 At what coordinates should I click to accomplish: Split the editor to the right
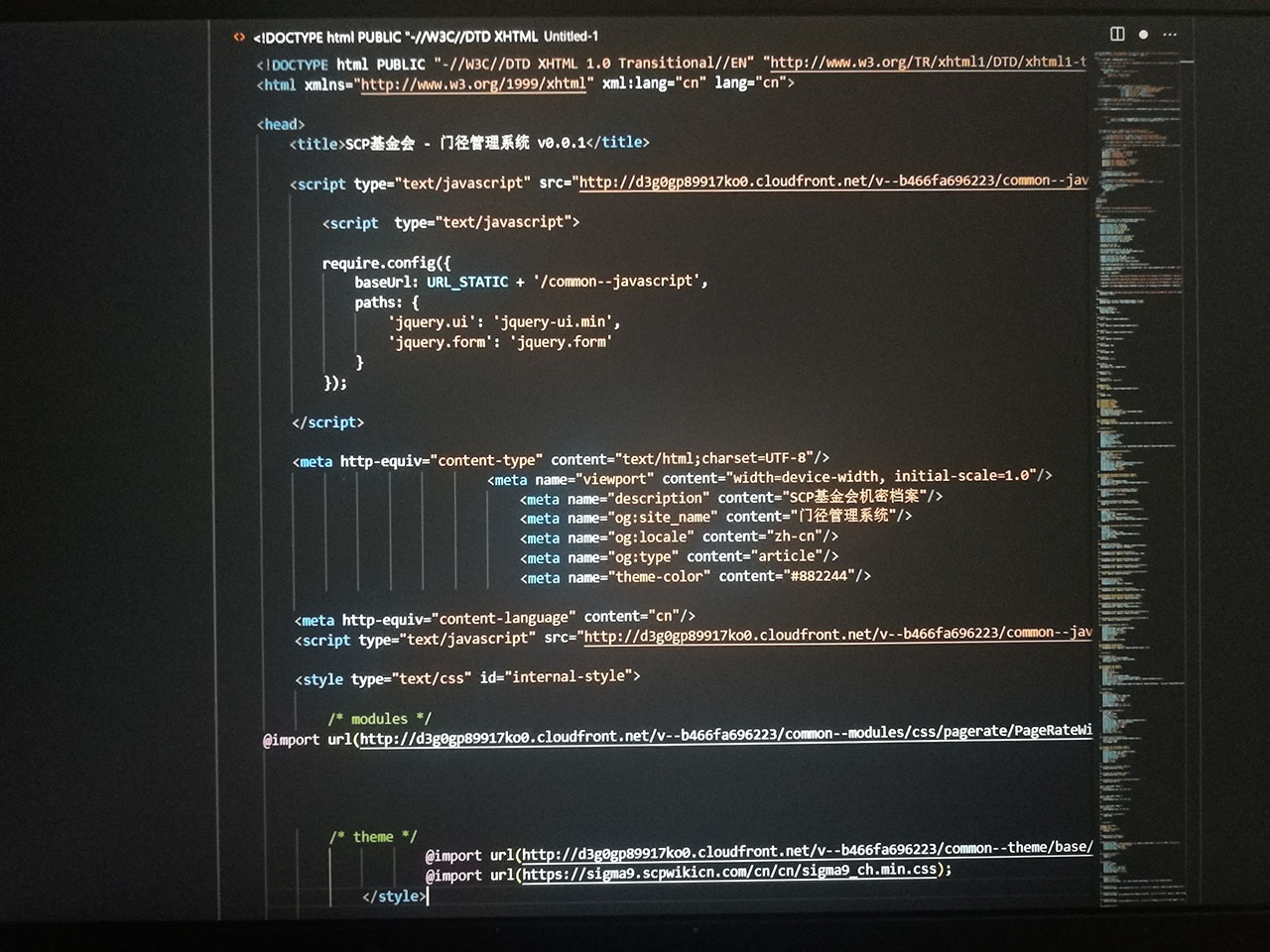pos(1117,34)
